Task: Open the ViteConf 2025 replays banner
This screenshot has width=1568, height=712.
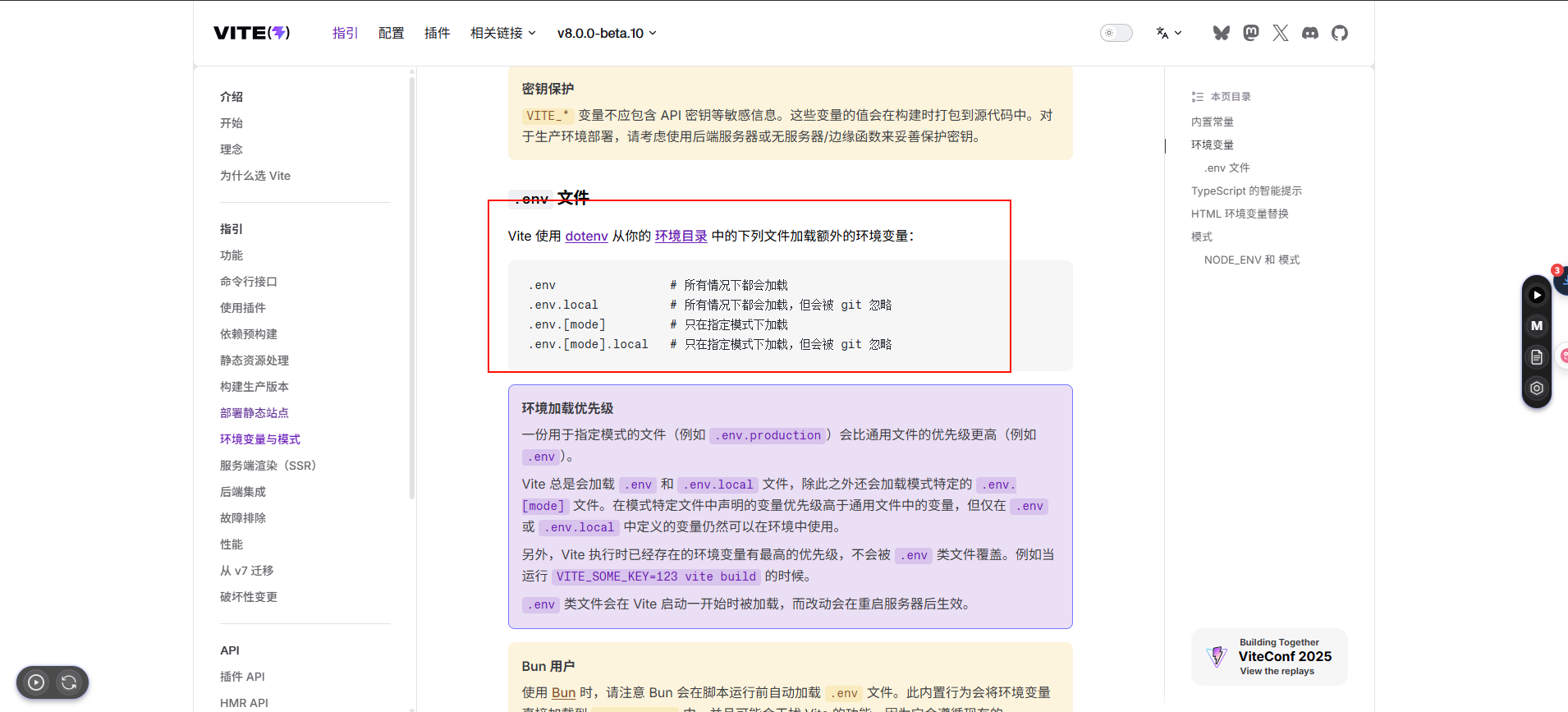Action: tap(1269, 656)
